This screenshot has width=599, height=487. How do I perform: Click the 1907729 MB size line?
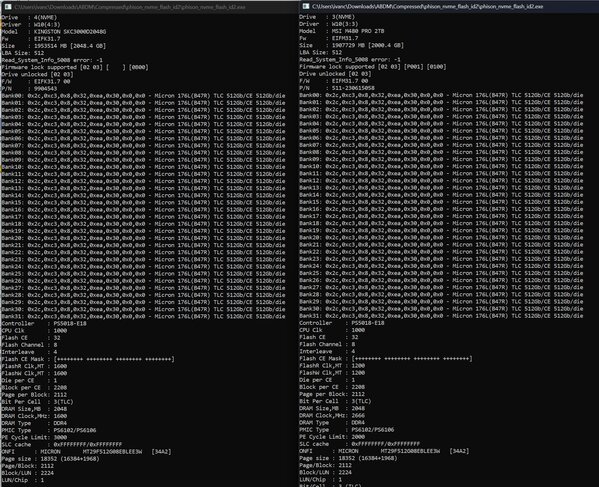pyautogui.click(x=351, y=45)
